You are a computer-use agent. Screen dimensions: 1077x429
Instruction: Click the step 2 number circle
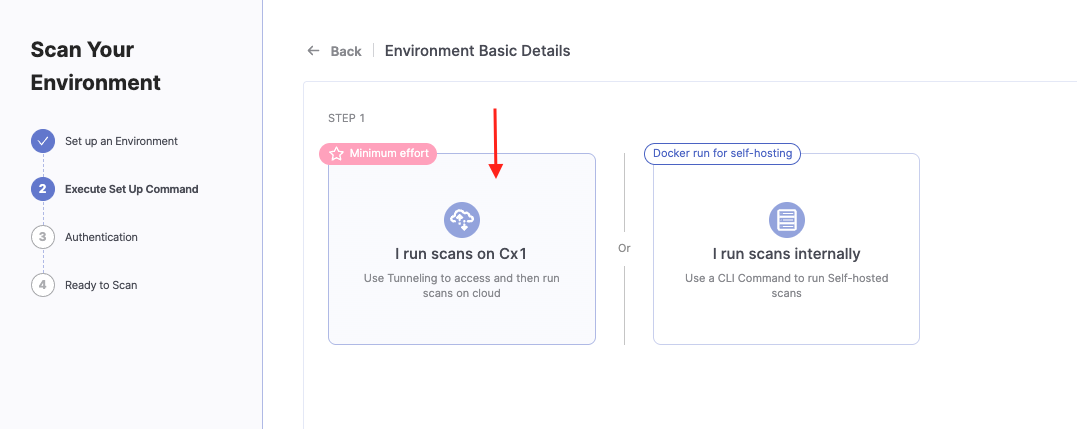tap(43, 189)
